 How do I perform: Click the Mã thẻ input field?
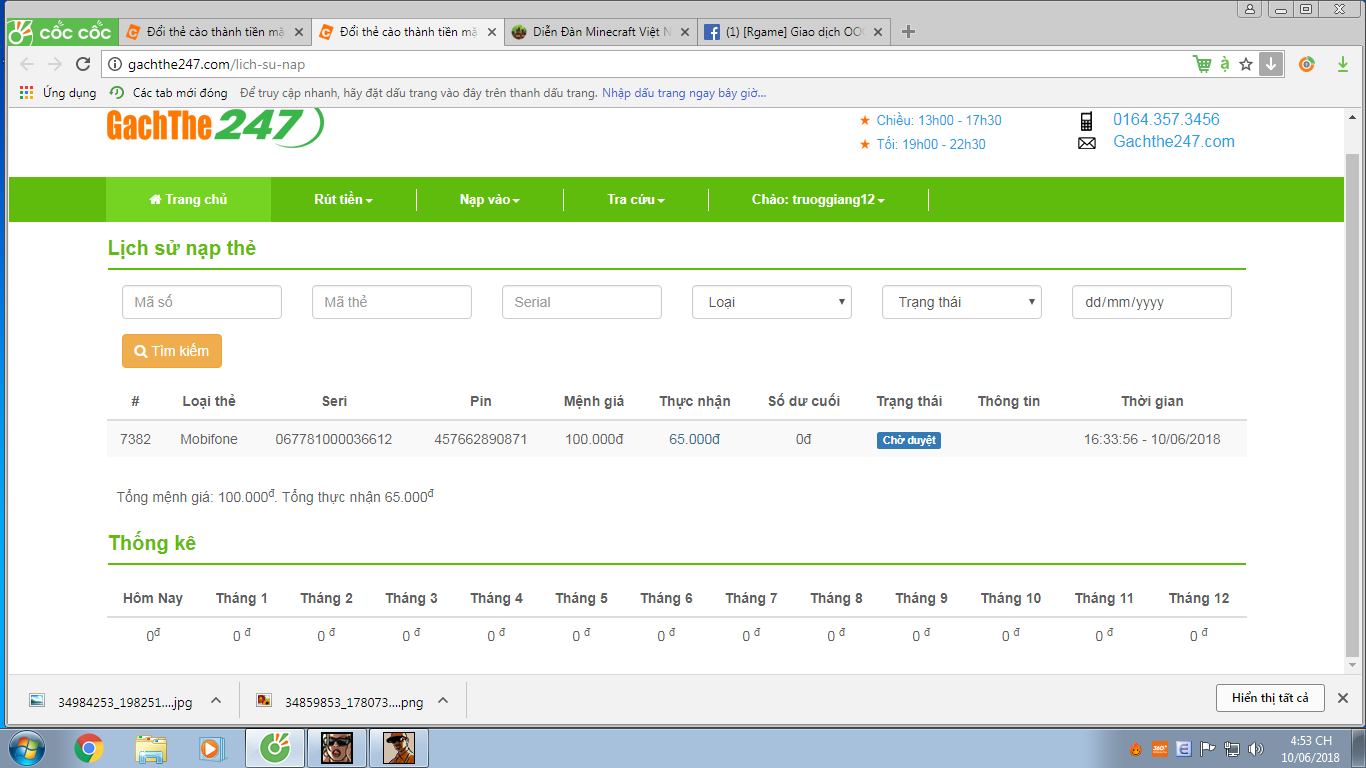coord(392,302)
